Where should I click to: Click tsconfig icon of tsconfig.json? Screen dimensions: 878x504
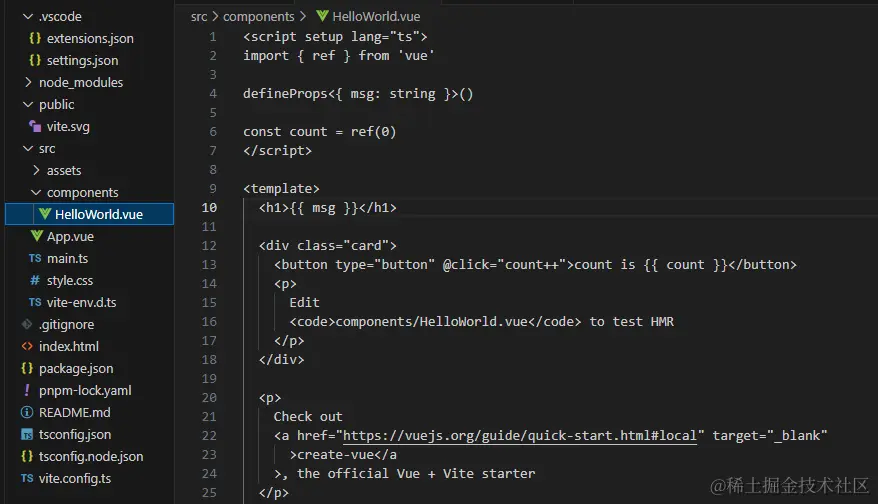pyautogui.click(x=27, y=435)
